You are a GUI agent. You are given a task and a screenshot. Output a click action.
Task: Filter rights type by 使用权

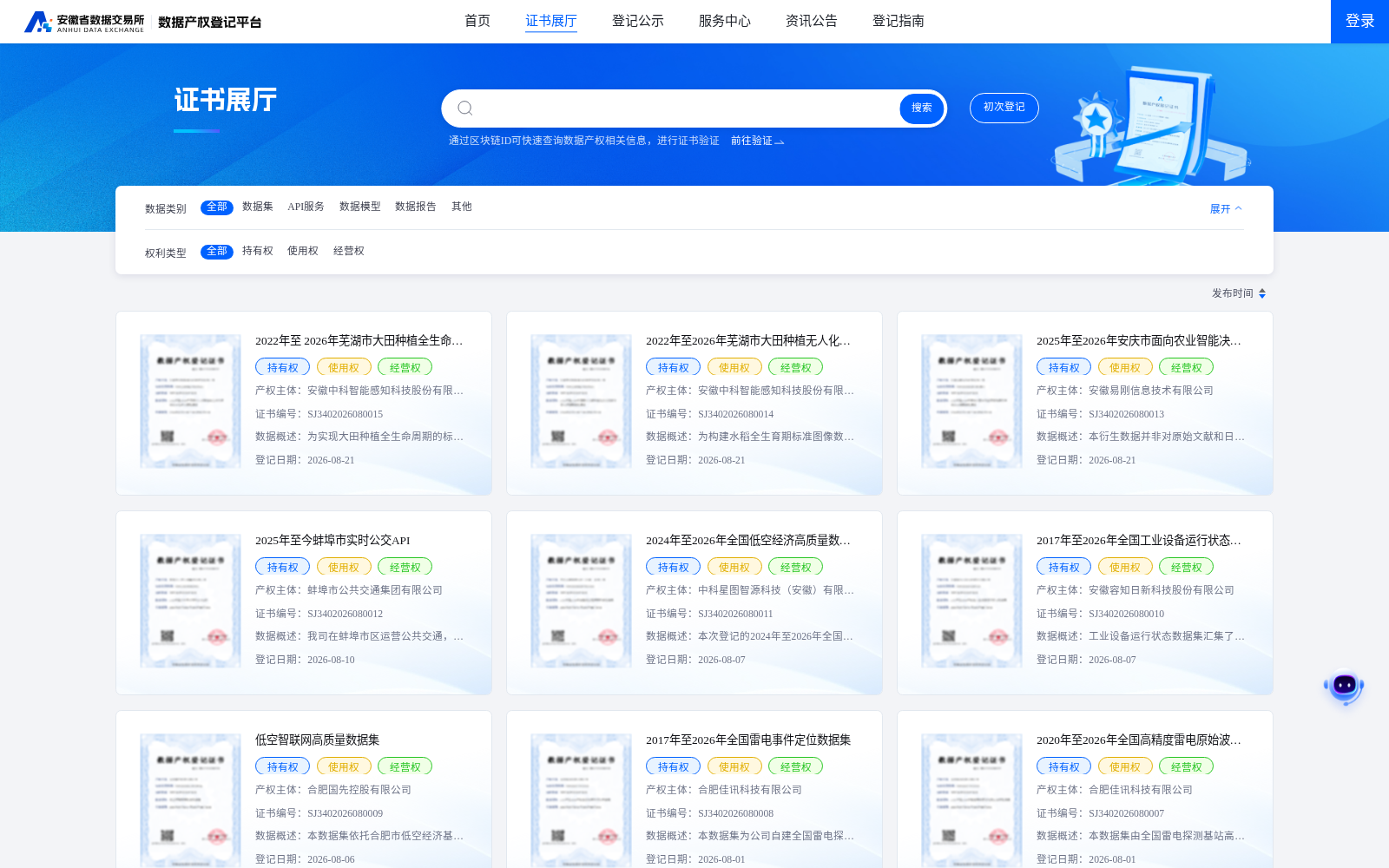pyautogui.click(x=303, y=251)
